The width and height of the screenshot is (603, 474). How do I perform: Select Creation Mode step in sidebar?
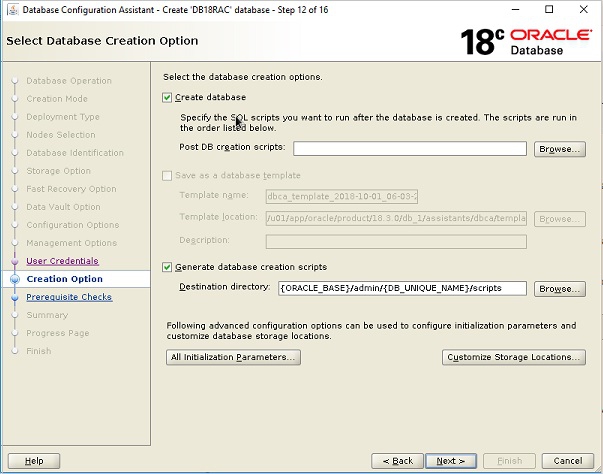(57, 99)
